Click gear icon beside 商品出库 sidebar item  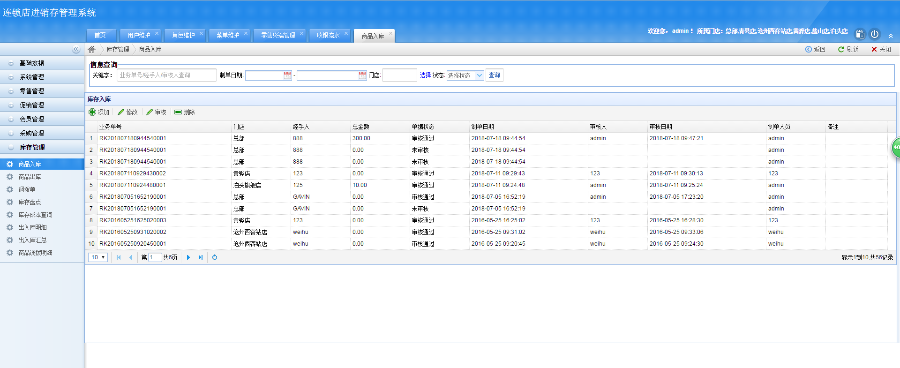tap(9, 177)
